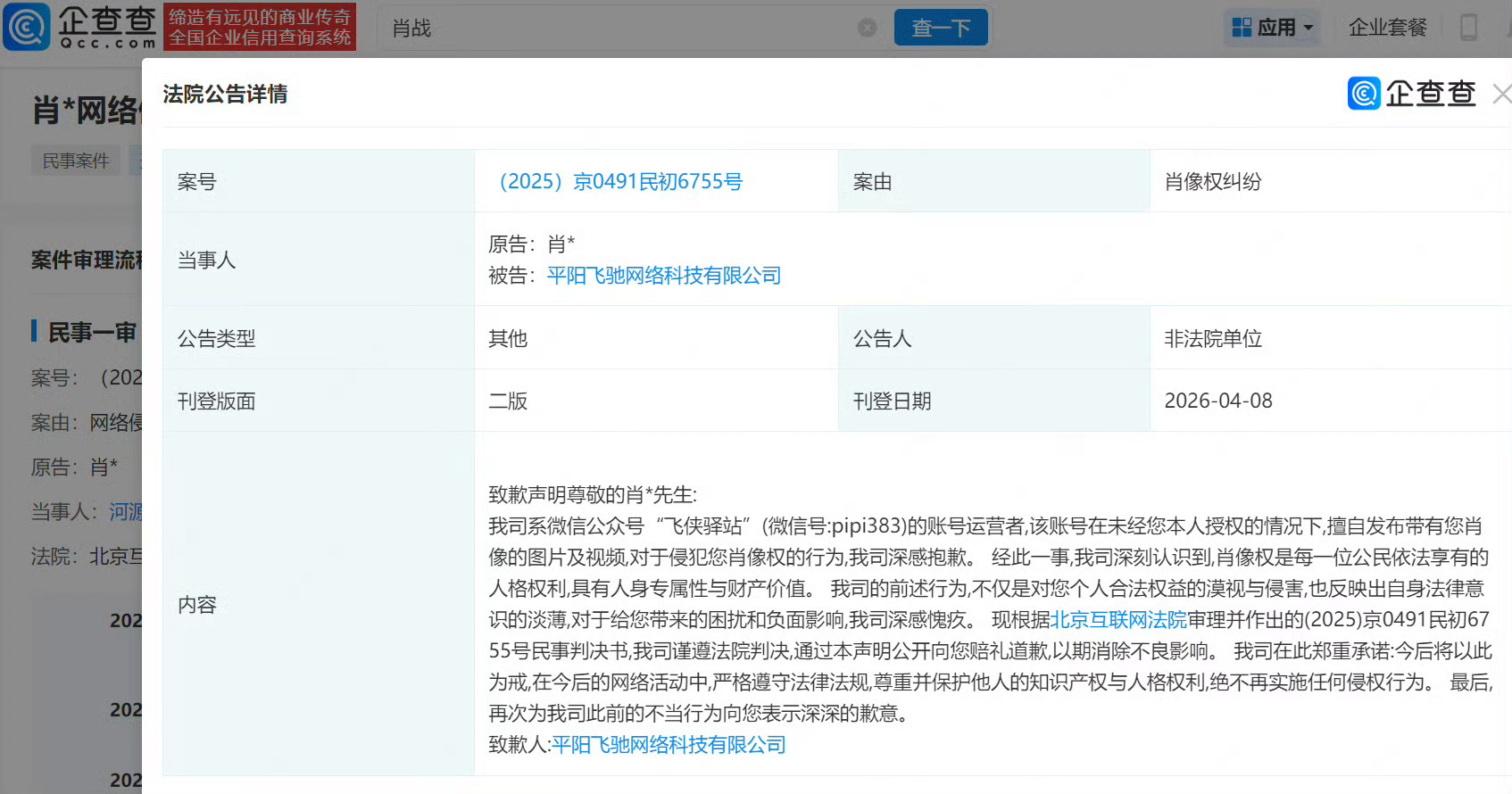Click the 法院公告详情 dialog title
This screenshot has width=1512, height=794.
point(225,94)
